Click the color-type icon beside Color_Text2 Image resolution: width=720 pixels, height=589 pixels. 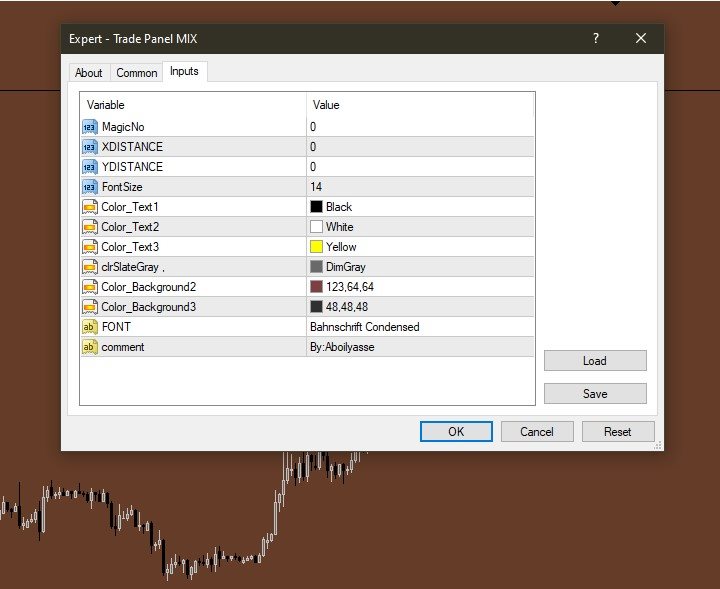(x=90, y=227)
